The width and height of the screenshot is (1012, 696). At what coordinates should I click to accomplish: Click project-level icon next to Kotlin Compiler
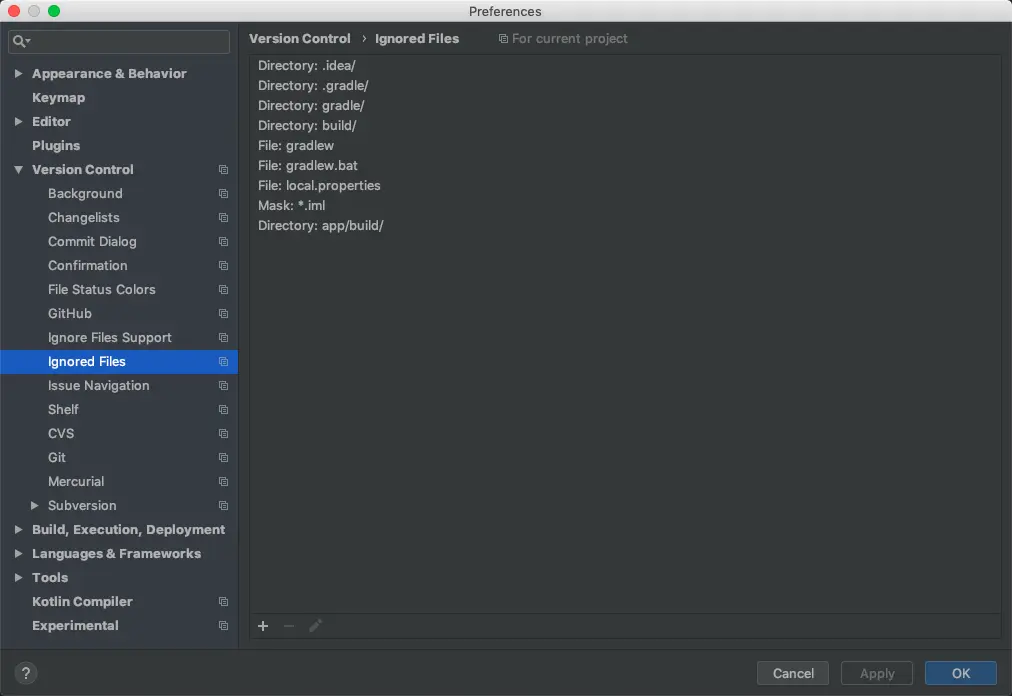tap(223, 601)
